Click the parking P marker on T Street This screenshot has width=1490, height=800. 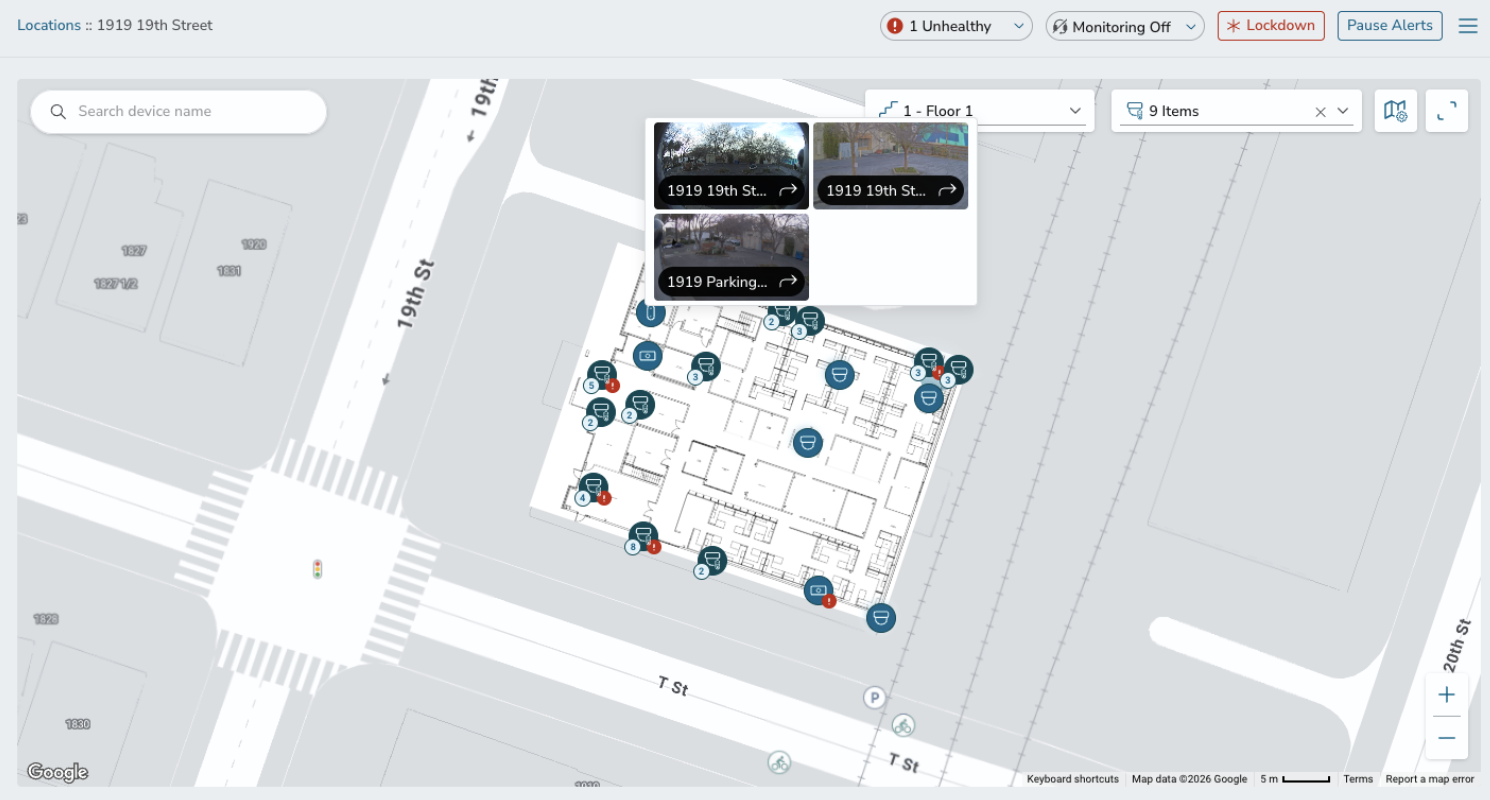(x=874, y=697)
